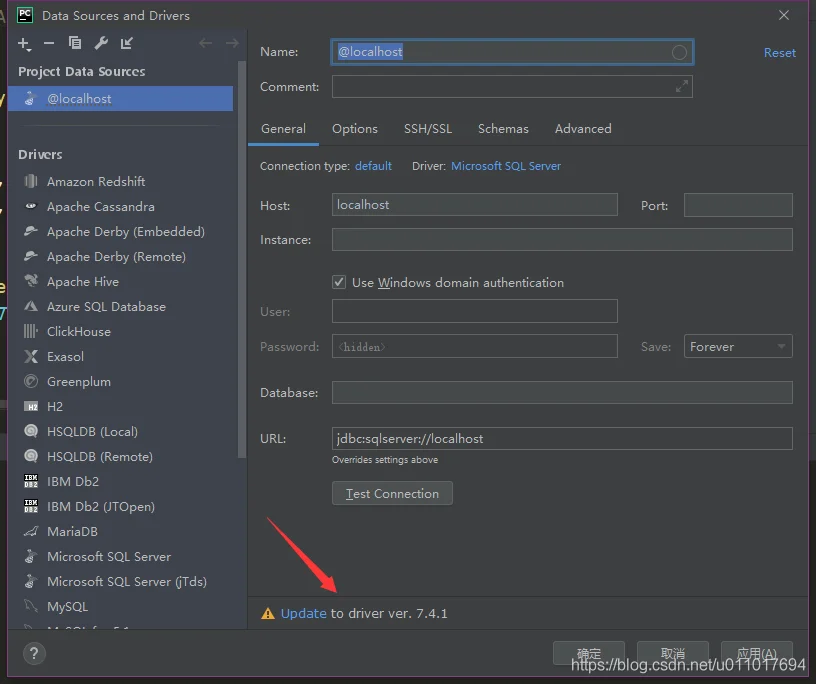Click the Password field showing hidden
This screenshot has width=816, height=684.
[x=475, y=346]
